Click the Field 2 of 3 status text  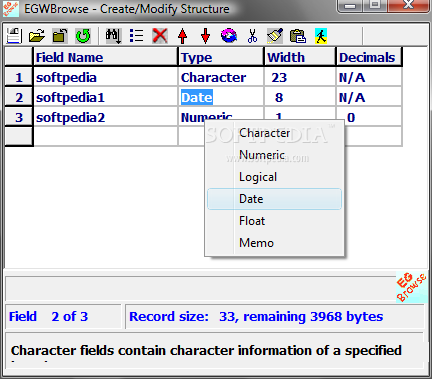(x=48, y=316)
